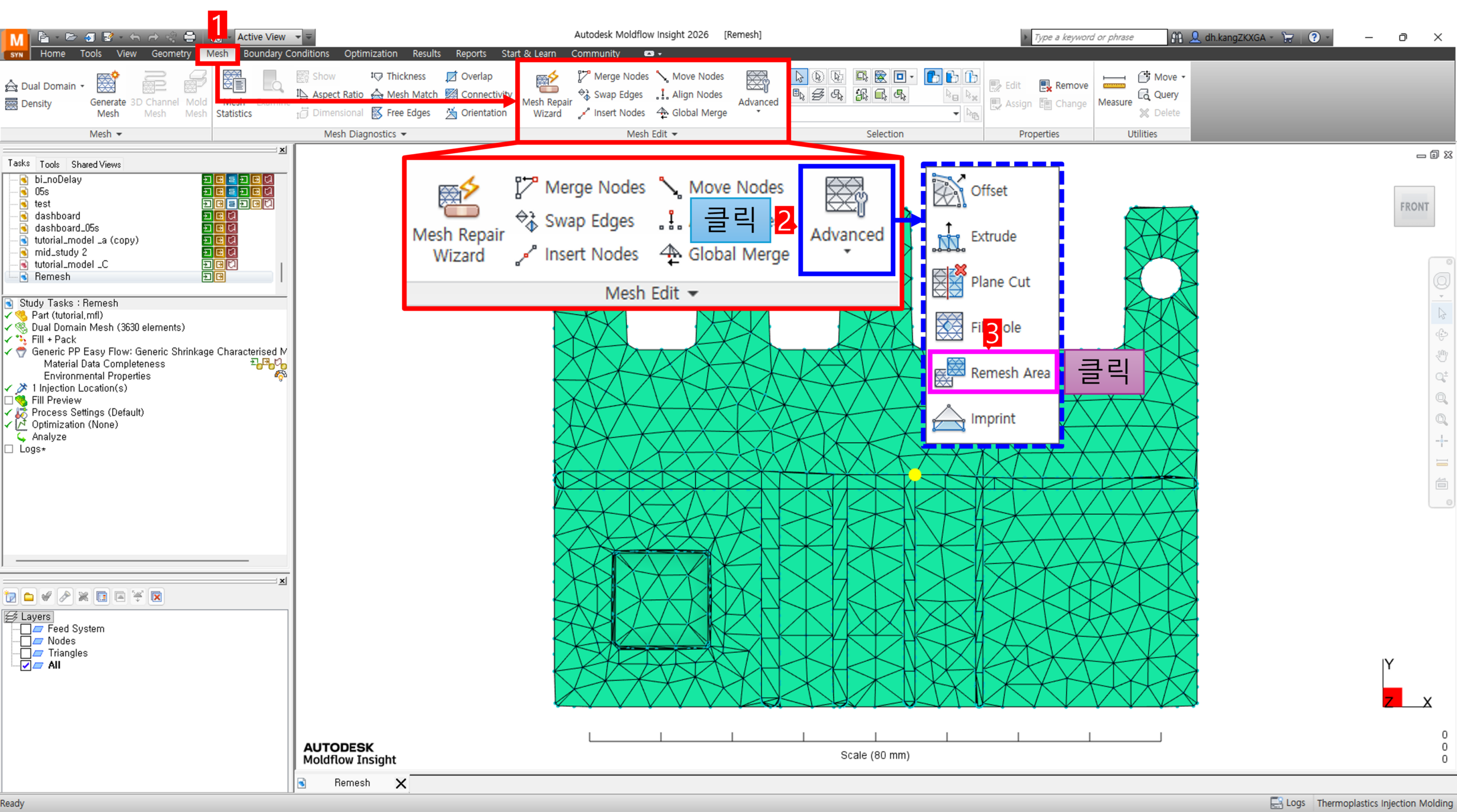Click the help question mark icon

(1314, 37)
